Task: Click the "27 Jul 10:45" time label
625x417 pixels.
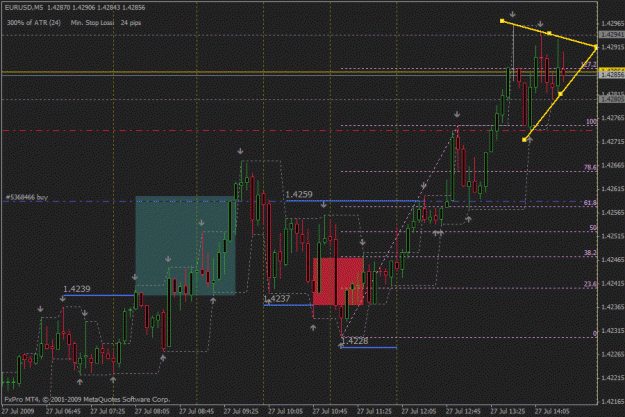Action: 330,411
